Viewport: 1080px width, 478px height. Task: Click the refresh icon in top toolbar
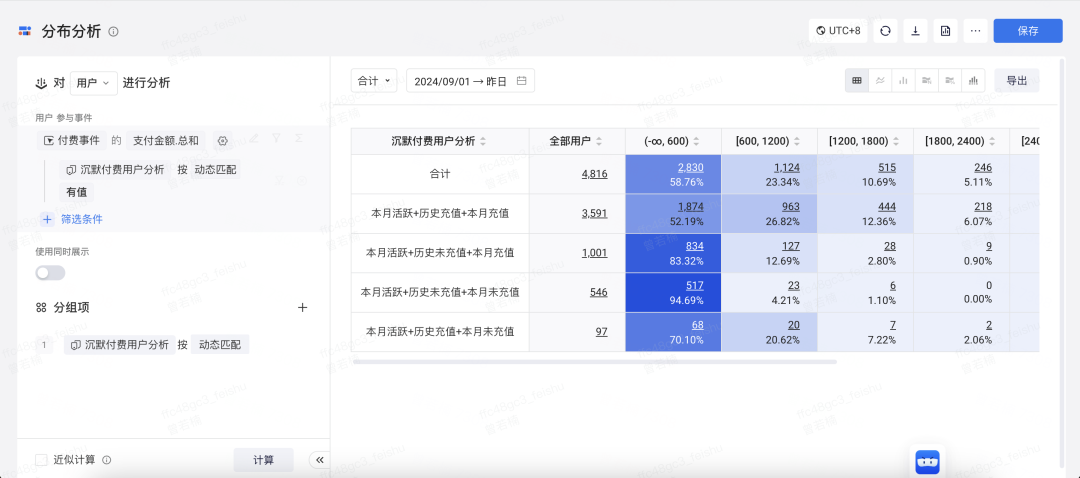tap(885, 31)
